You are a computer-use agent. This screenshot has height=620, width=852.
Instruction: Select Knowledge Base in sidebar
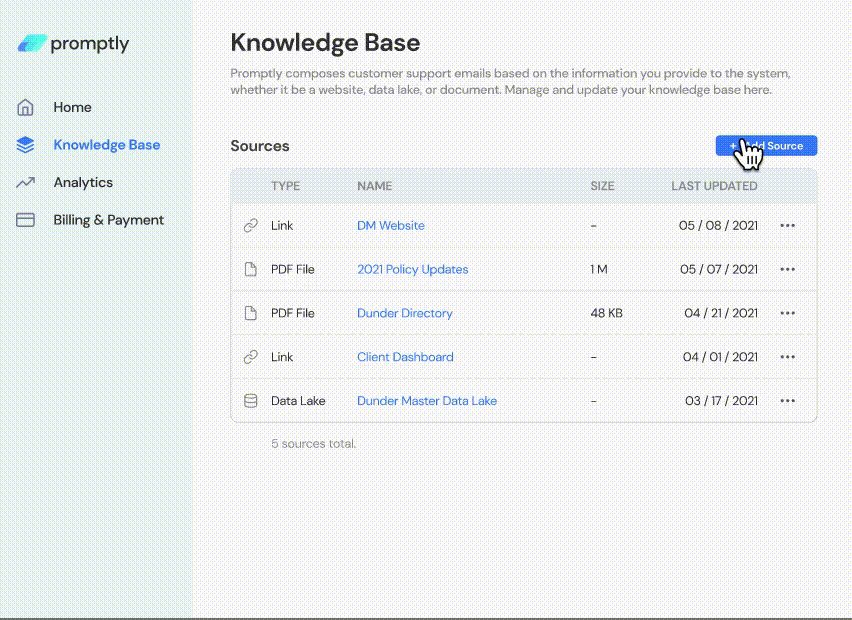coord(106,145)
